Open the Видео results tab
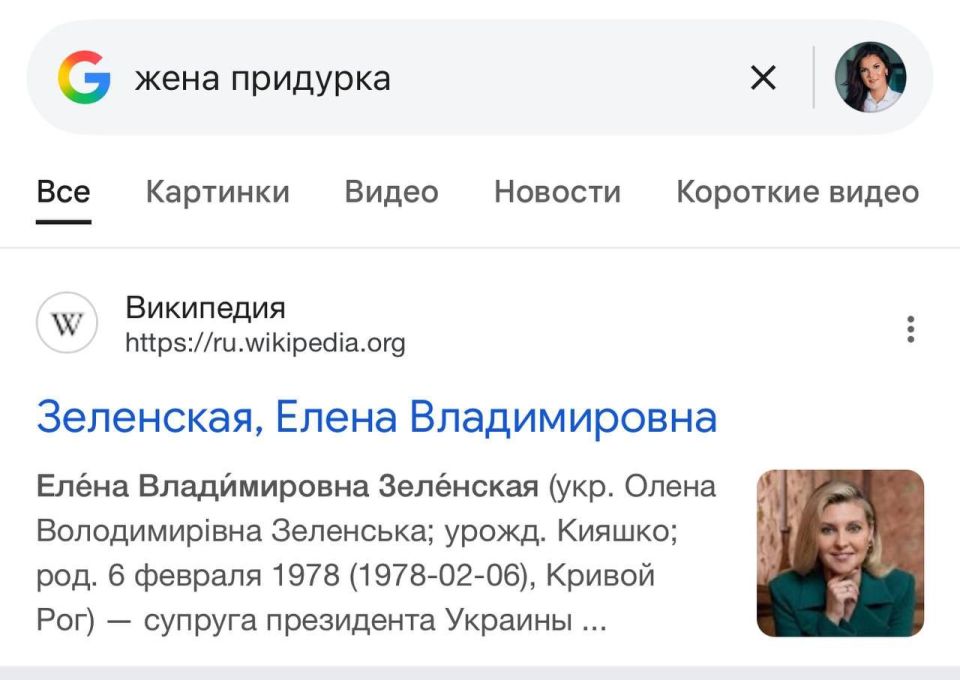960x680 pixels. [392, 192]
